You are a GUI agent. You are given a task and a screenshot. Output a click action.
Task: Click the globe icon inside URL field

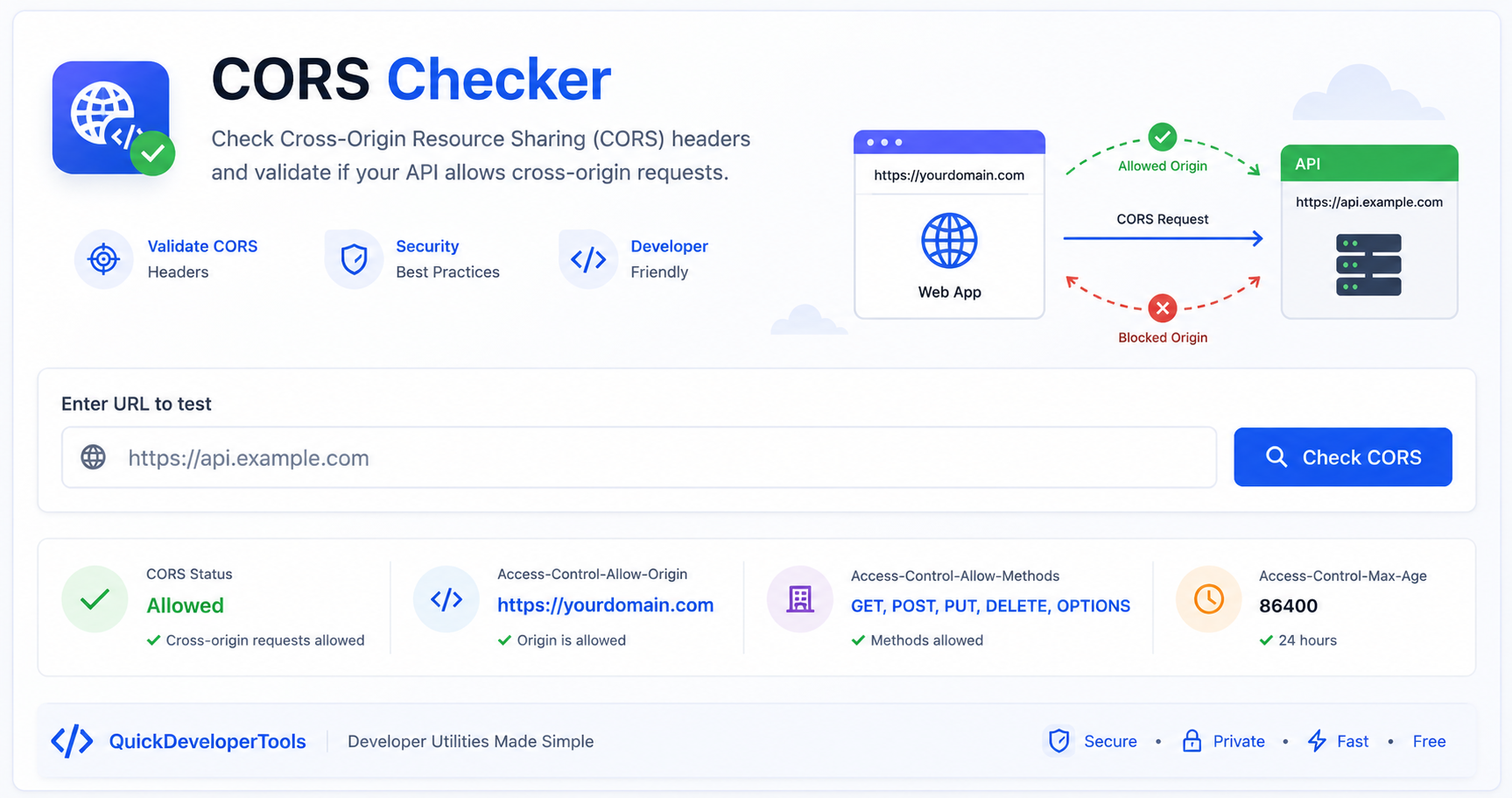(x=94, y=457)
